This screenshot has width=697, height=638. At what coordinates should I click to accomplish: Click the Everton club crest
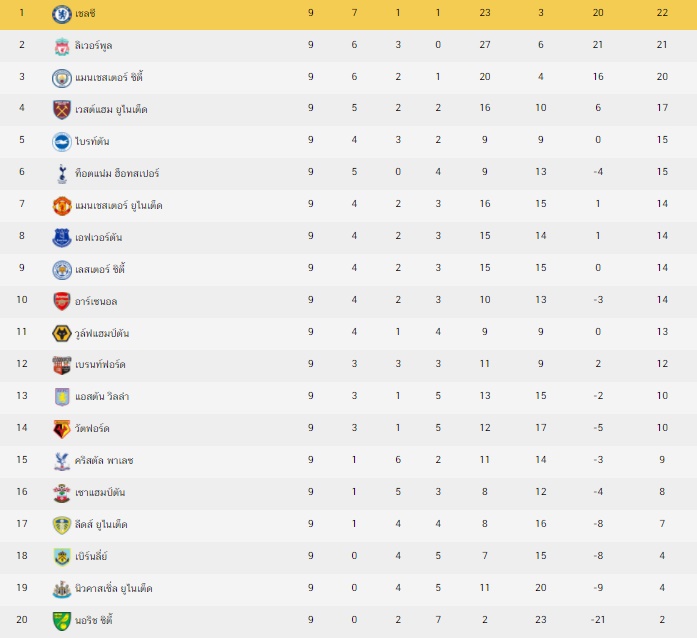[x=62, y=238]
